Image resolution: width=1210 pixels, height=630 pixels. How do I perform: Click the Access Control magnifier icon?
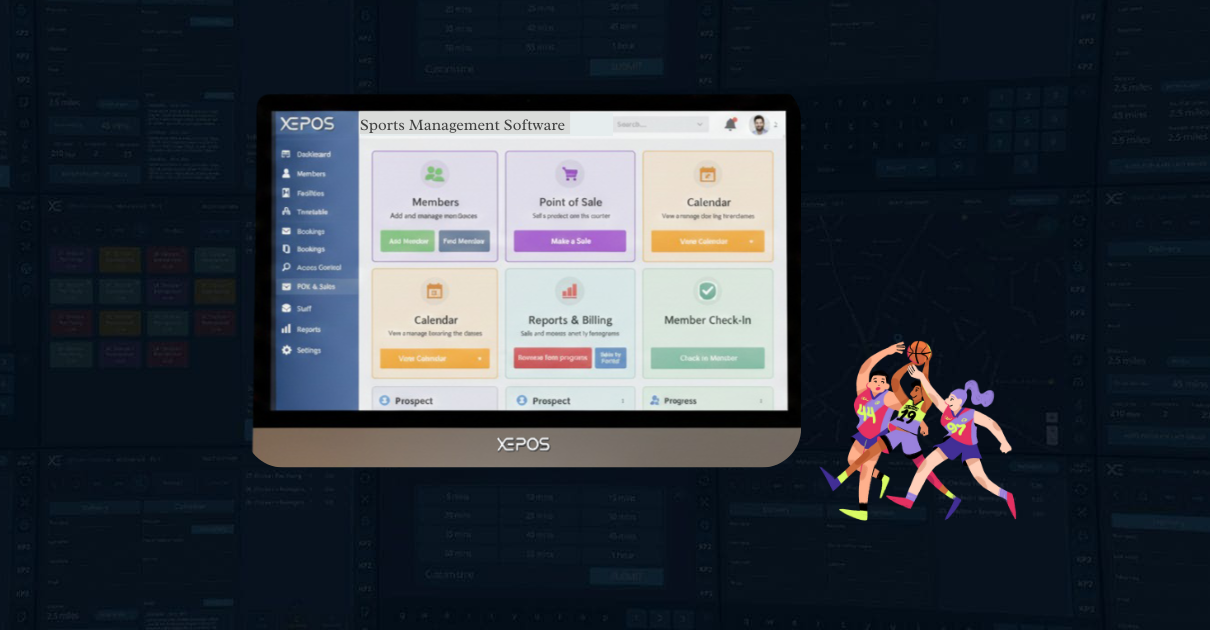coord(286,267)
